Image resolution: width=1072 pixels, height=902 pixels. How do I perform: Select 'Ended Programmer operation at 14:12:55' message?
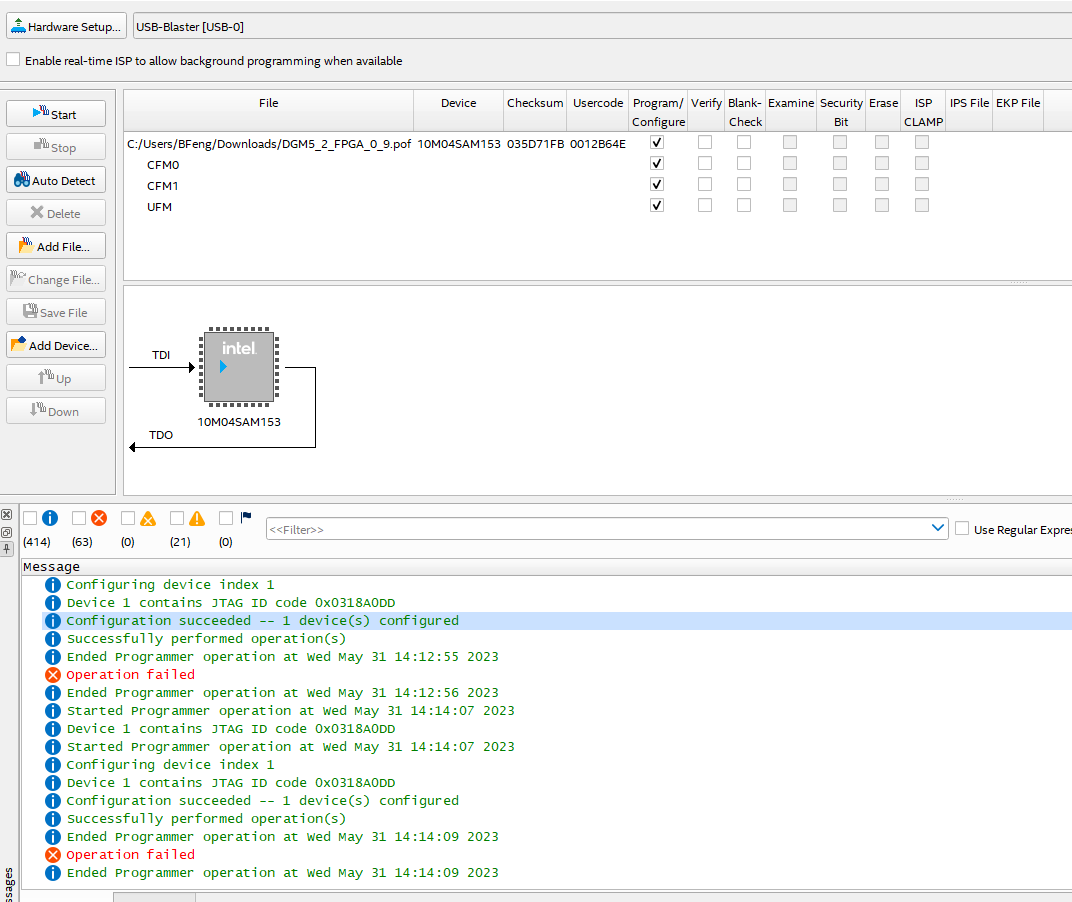coord(282,656)
